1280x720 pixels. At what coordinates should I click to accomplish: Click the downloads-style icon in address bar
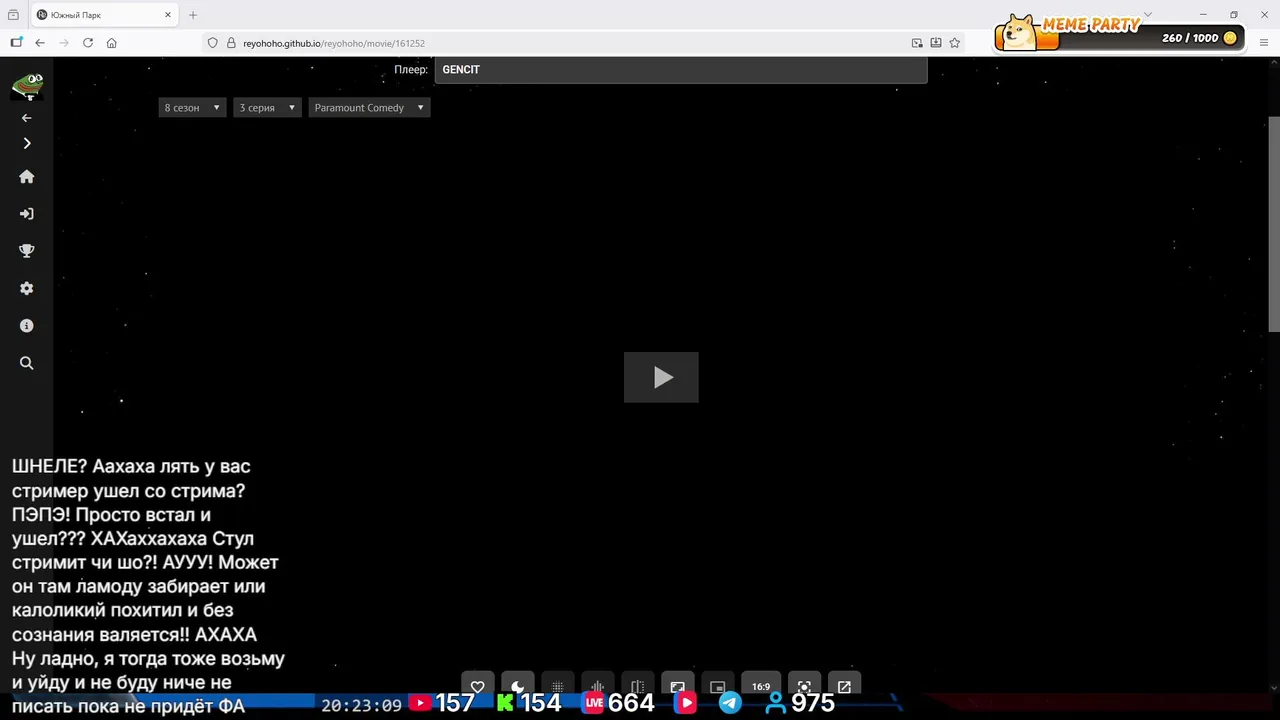point(936,43)
